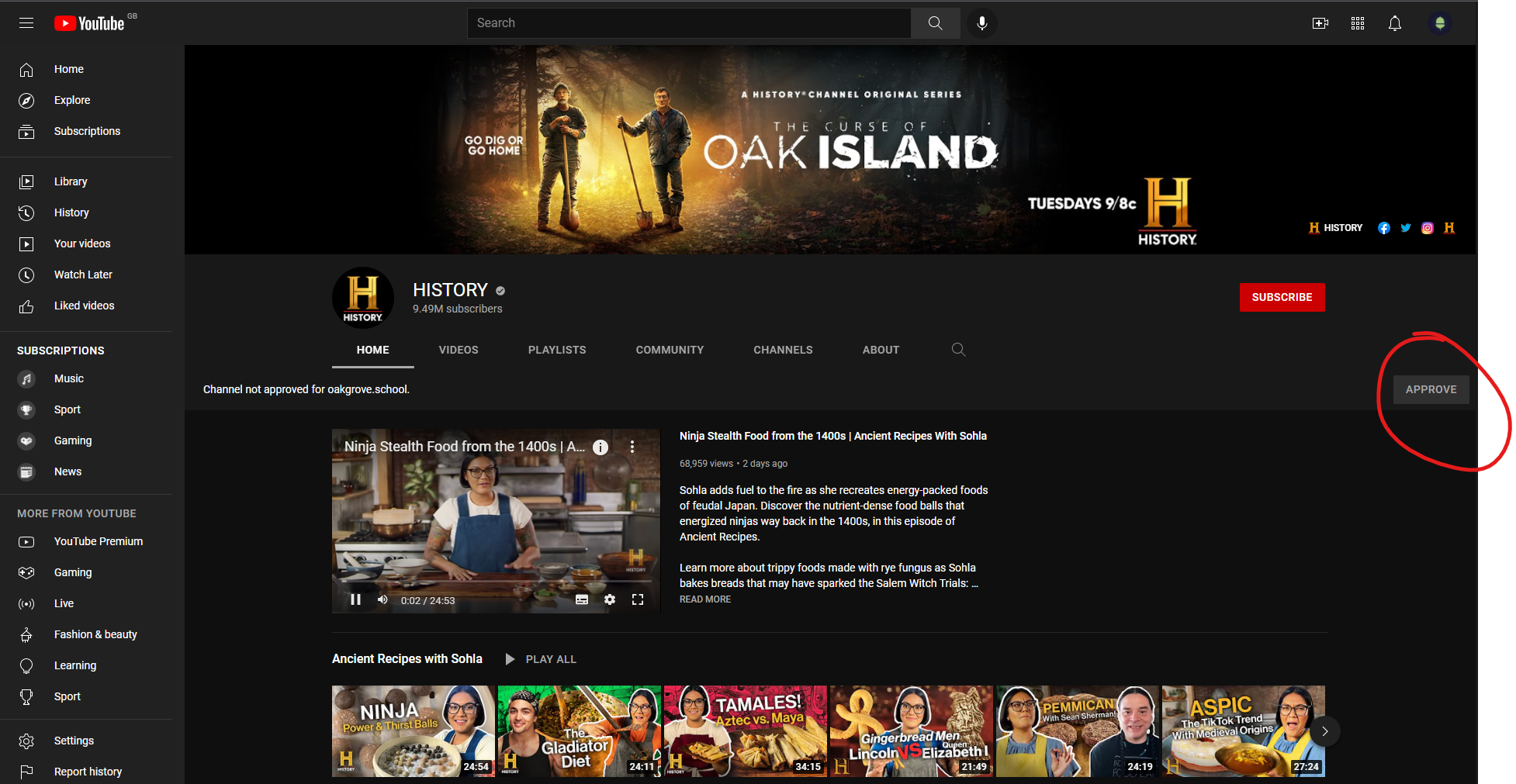1516x784 pixels.
Task: Enter fullscreen on featured video
Action: pos(638,599)
